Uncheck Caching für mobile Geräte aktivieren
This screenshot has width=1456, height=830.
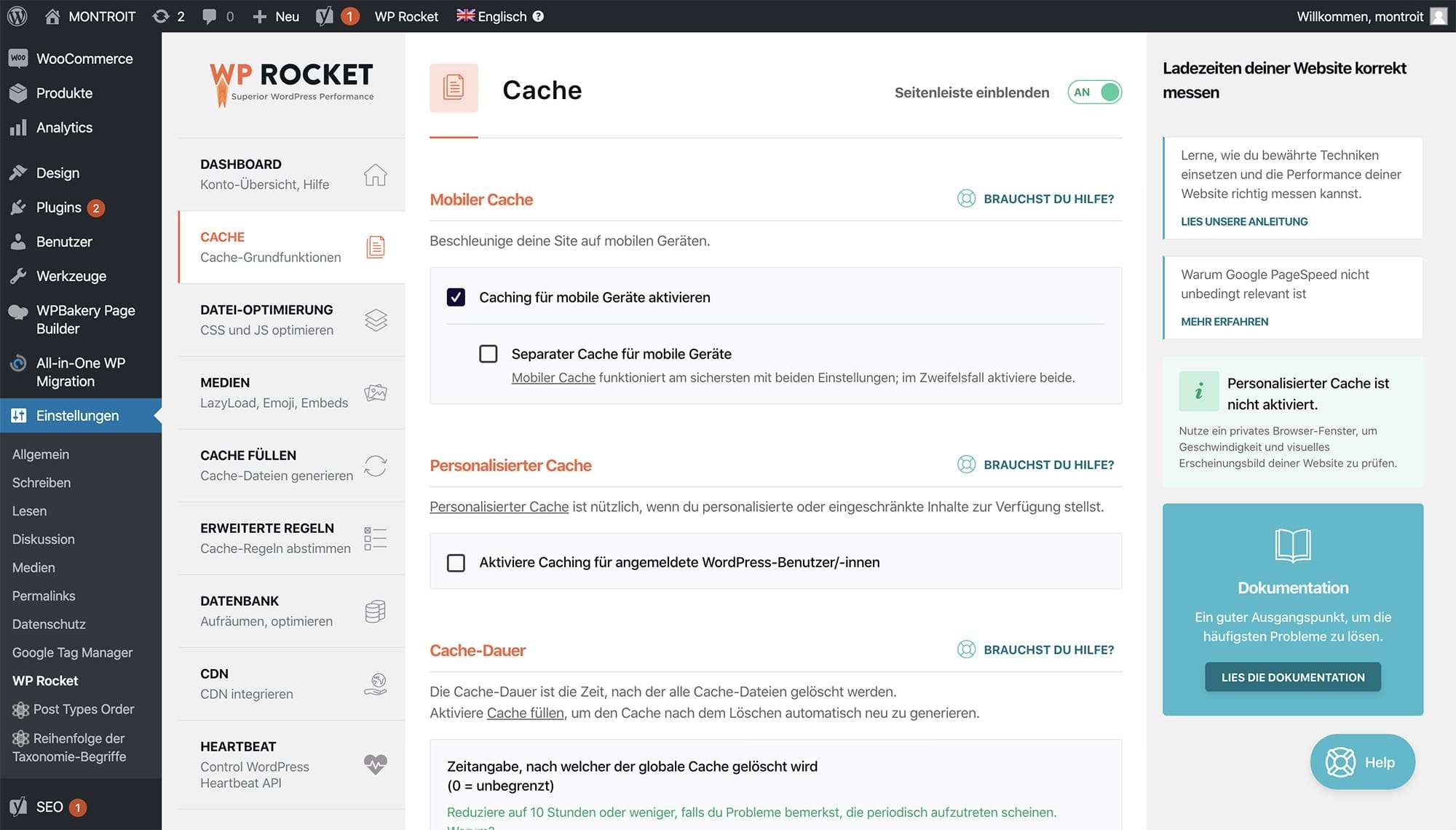(x=456, y=297)
